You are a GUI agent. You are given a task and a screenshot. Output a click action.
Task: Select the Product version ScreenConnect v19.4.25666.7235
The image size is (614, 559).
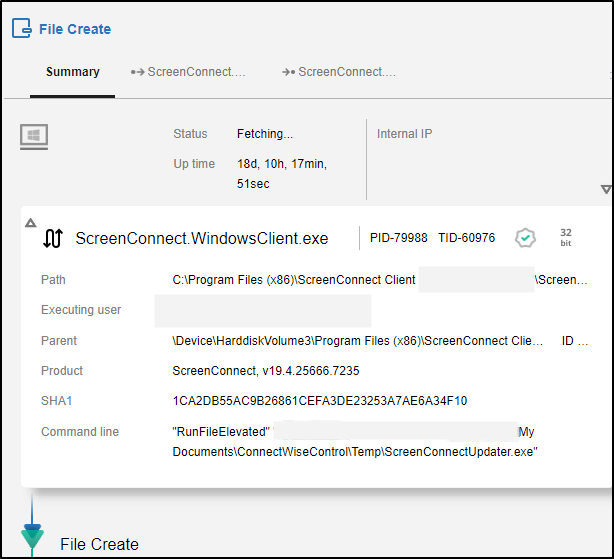[266, 371]
